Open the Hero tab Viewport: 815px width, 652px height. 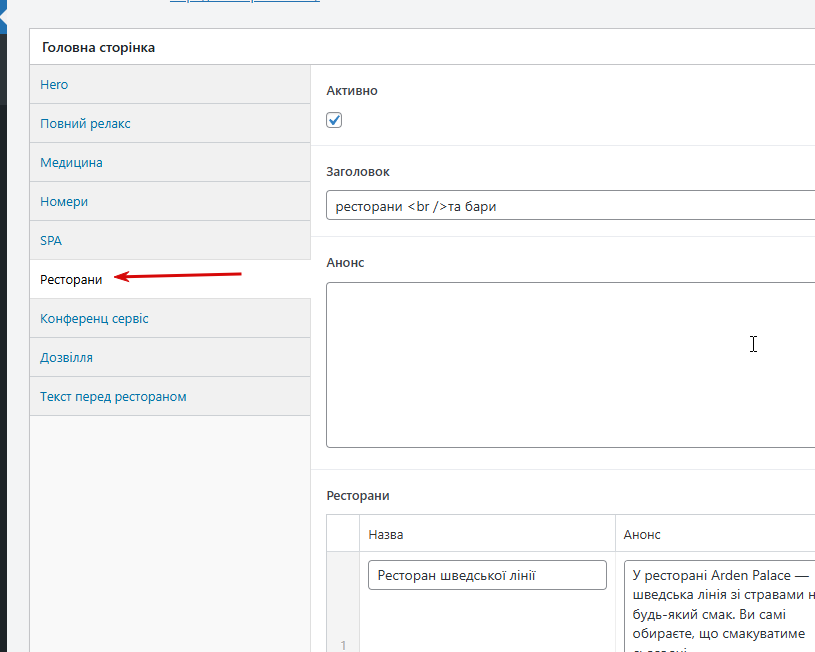click(170, 84)
